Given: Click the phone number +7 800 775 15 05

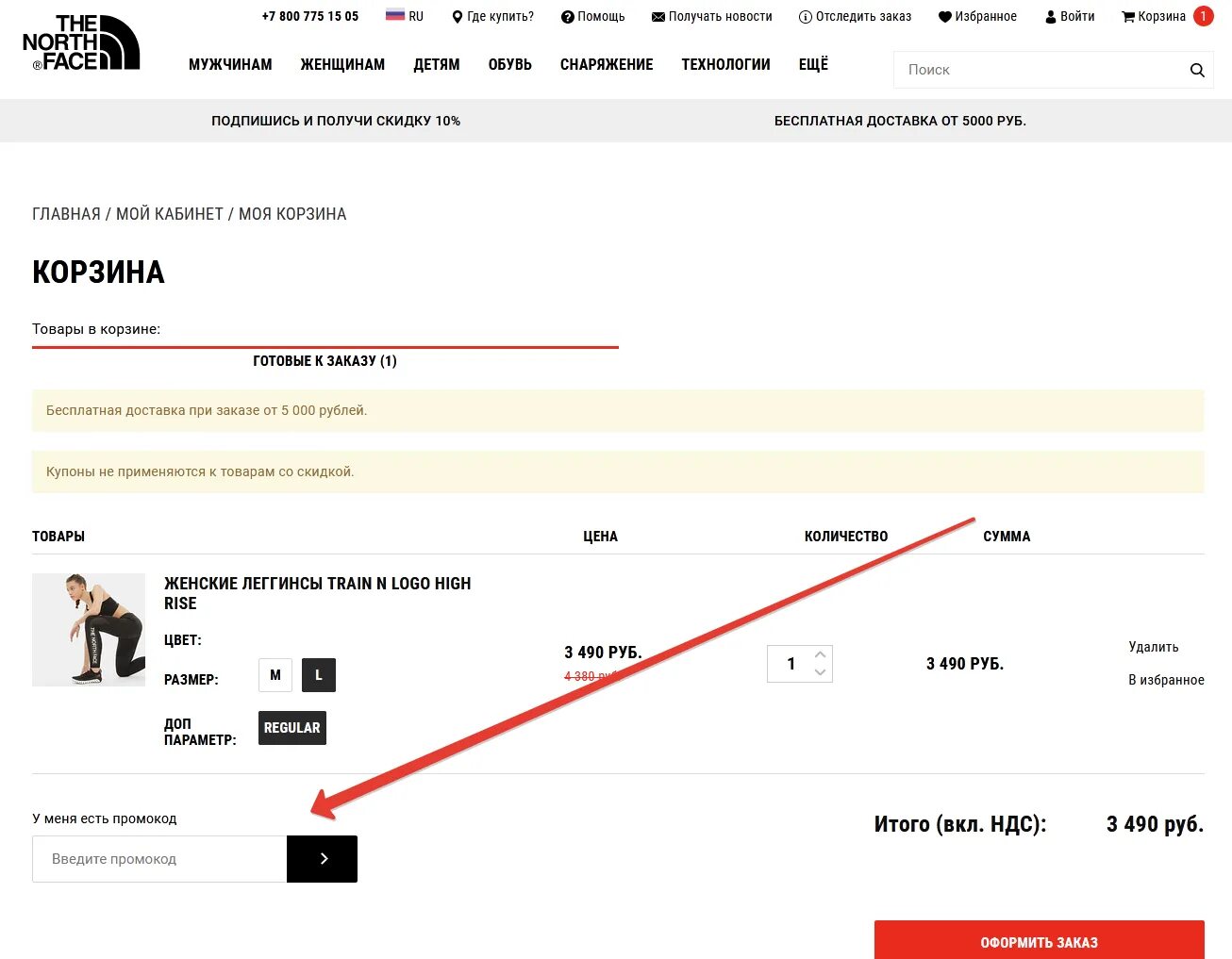Looking at the screenshot, I should point(310,16).
